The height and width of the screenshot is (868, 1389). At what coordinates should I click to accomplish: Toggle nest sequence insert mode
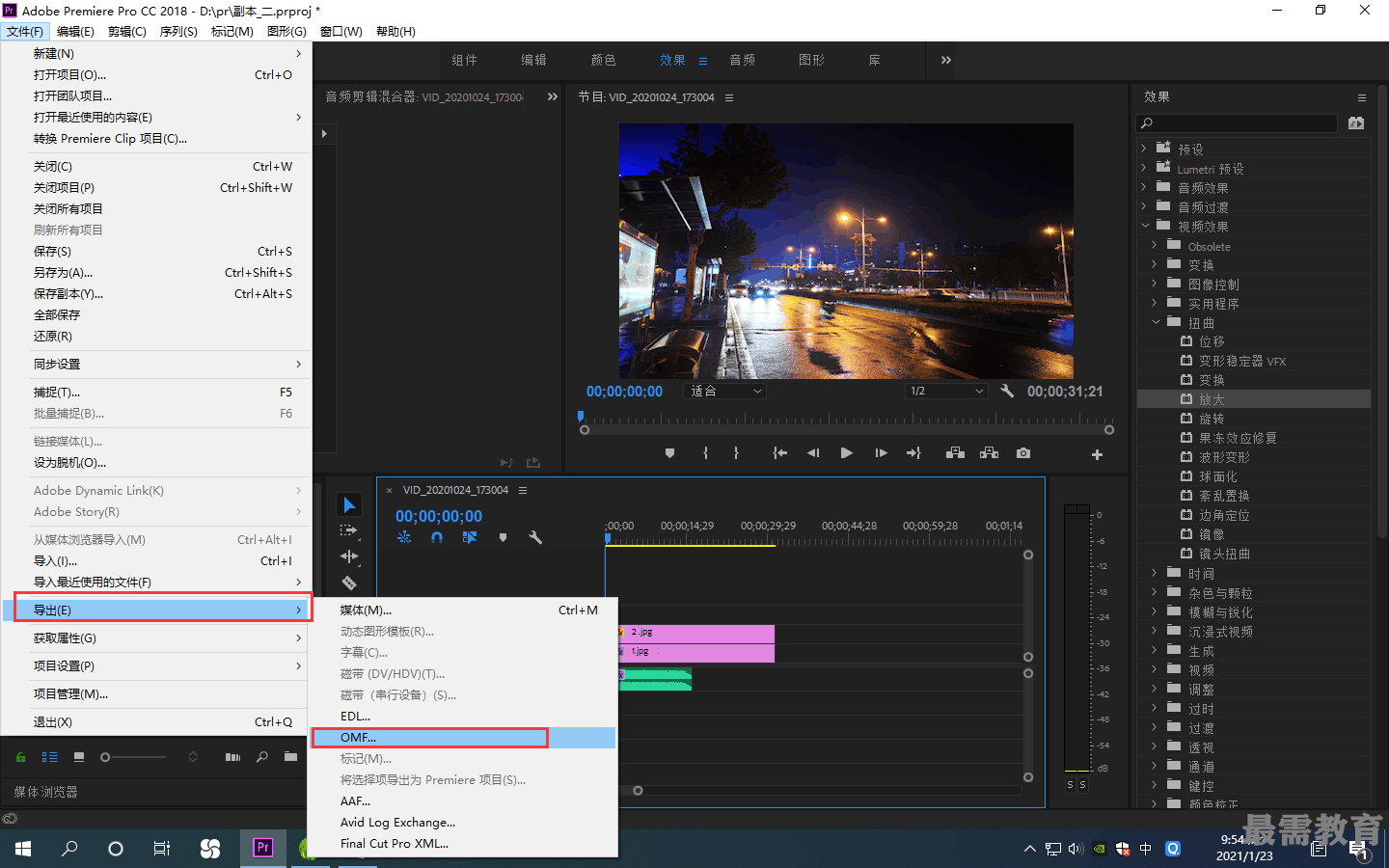pyautogui.click(x=404, y=537)
